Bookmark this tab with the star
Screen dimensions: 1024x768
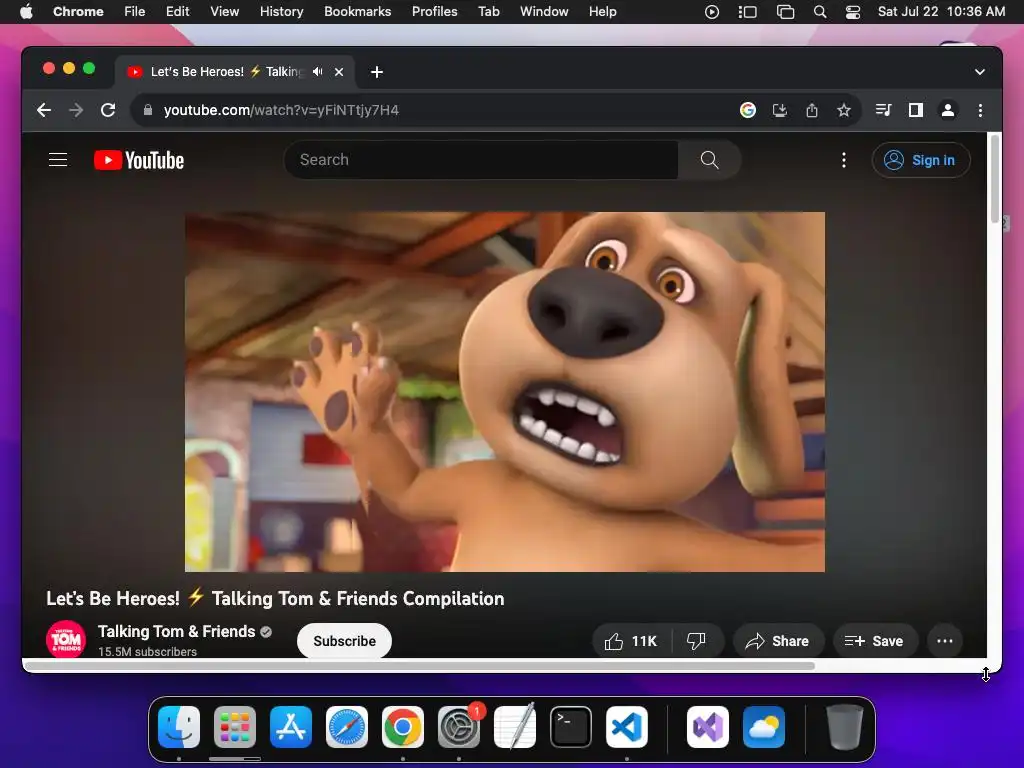844,110
